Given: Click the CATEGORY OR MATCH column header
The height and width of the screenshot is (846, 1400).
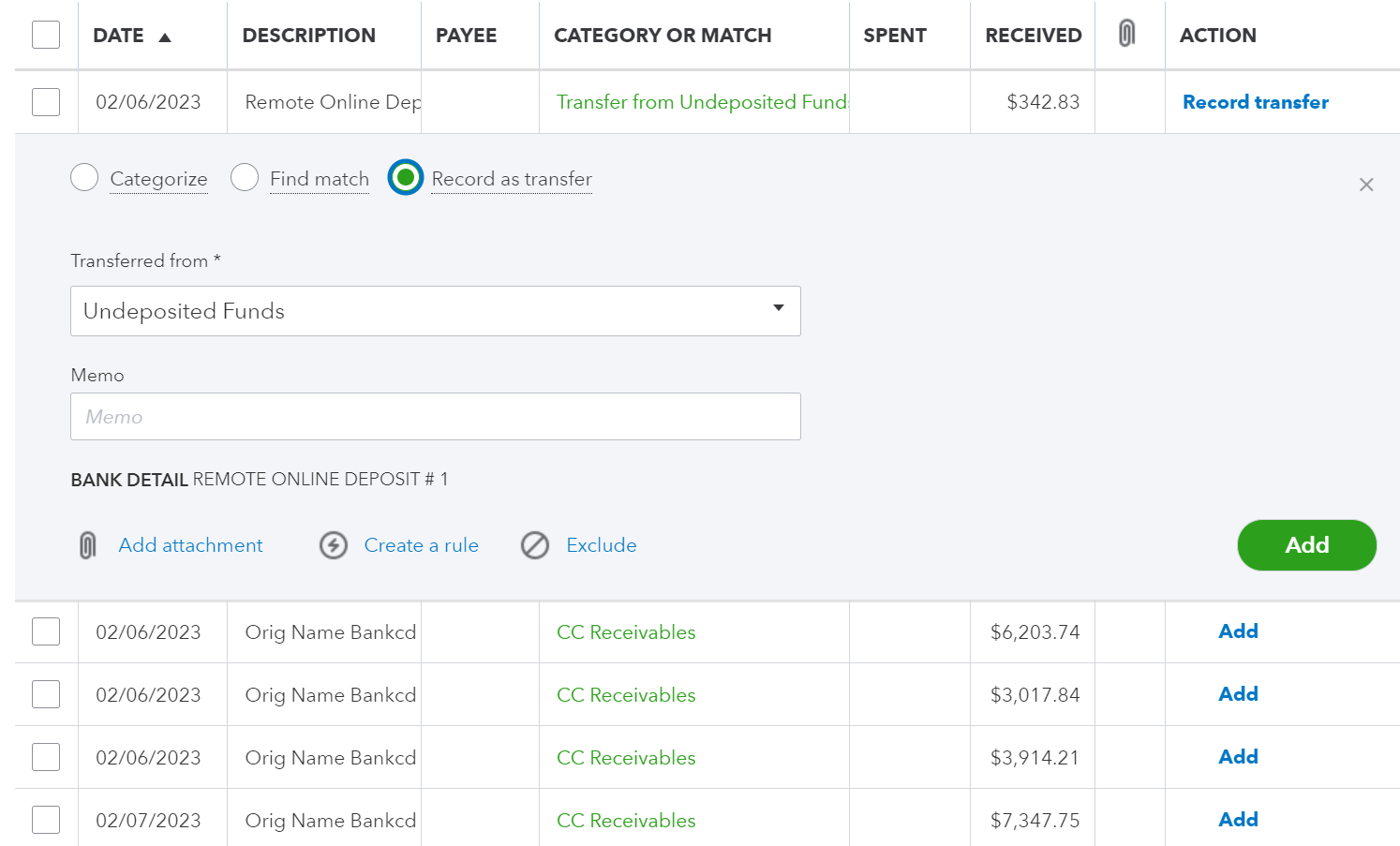Looking at the screenshot, I should pos(663,36).
